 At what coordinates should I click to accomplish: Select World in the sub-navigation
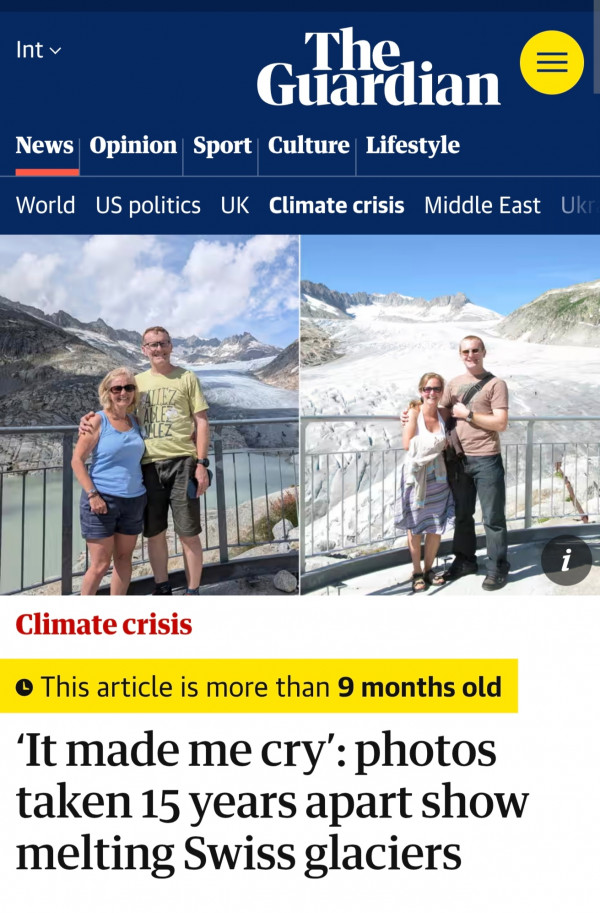coord(45,206)
